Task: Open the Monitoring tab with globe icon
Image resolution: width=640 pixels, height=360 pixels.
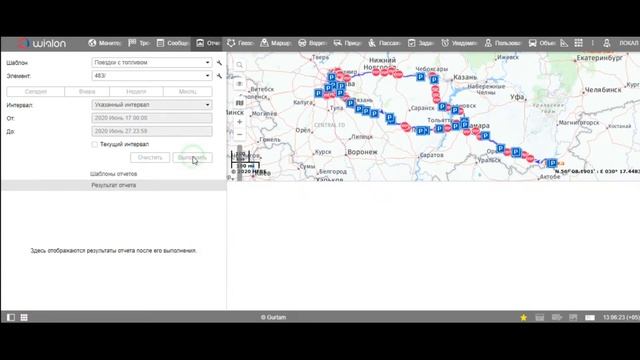Action: point(104,43)
